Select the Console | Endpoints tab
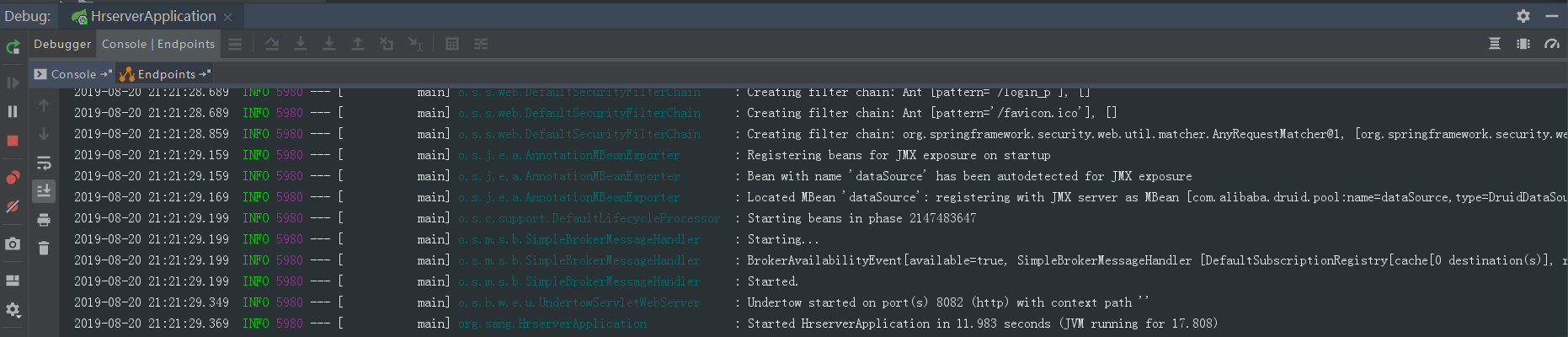Image resolution: width=1568 pixels, height=337 pixels. 158,44
